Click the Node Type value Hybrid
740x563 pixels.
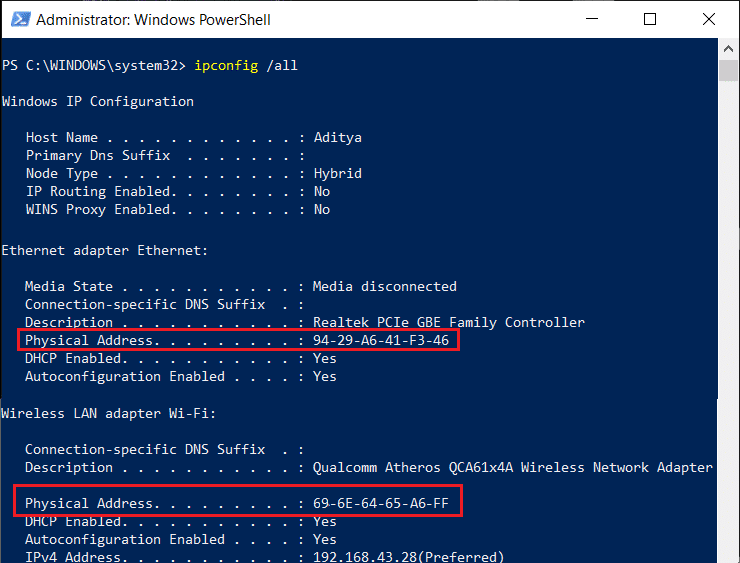point(337,174)
